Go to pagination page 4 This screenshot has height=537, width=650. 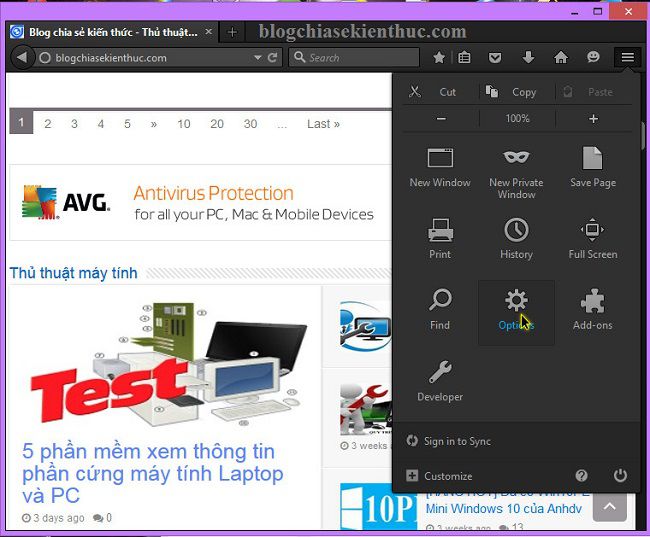[x=101, y=124]
